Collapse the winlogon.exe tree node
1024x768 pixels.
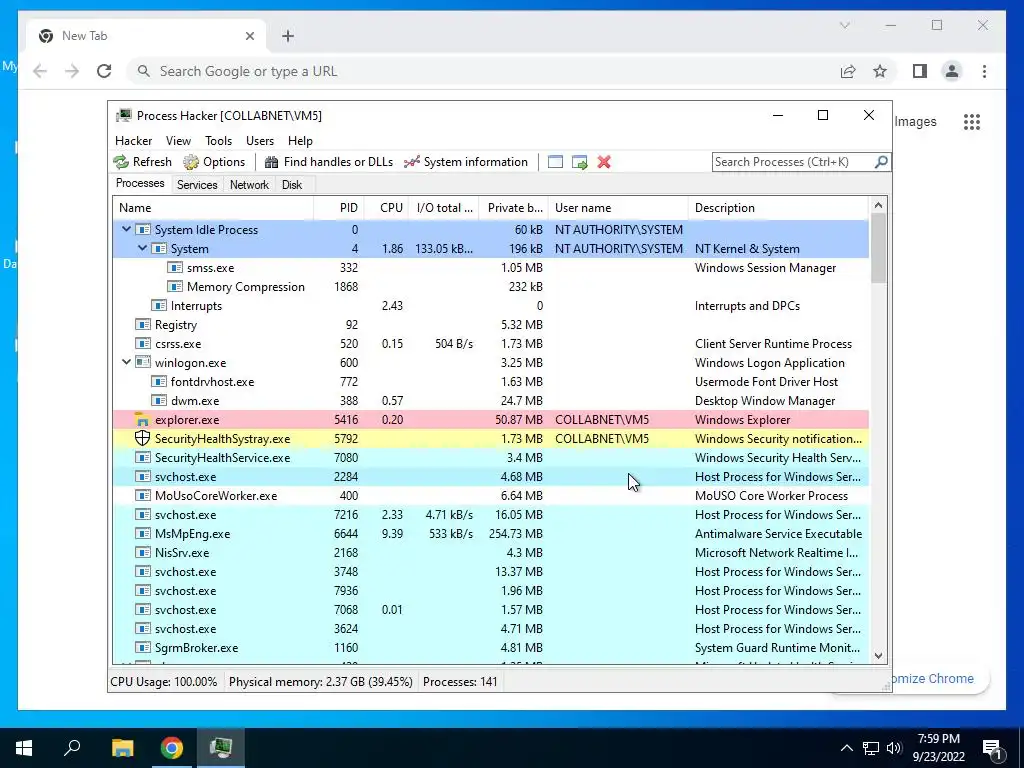click(126, 362)
